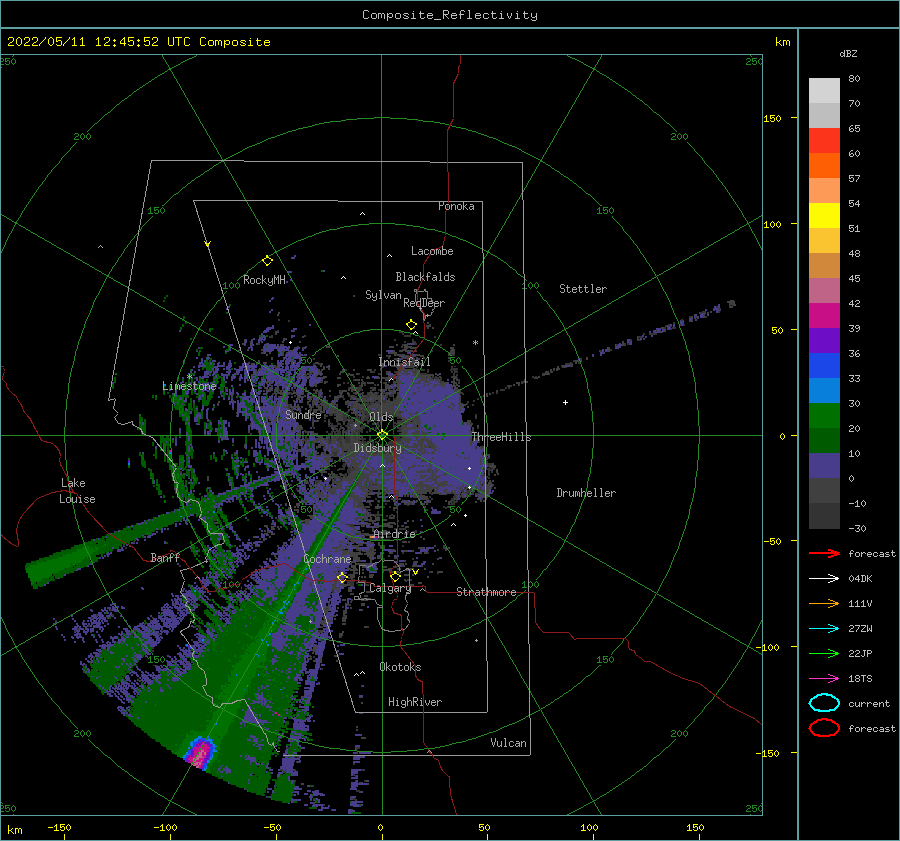Click the RedDeer city label
The height and width of the screenshot is (841, 900).
tap(424, 303)
